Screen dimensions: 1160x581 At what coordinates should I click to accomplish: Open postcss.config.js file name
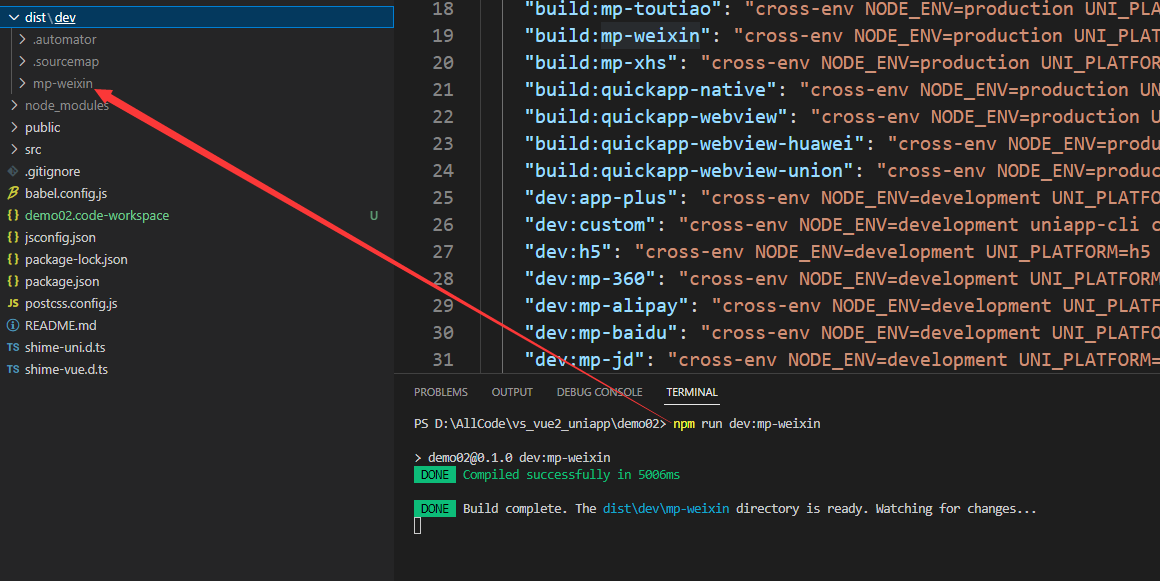[71, 303]
